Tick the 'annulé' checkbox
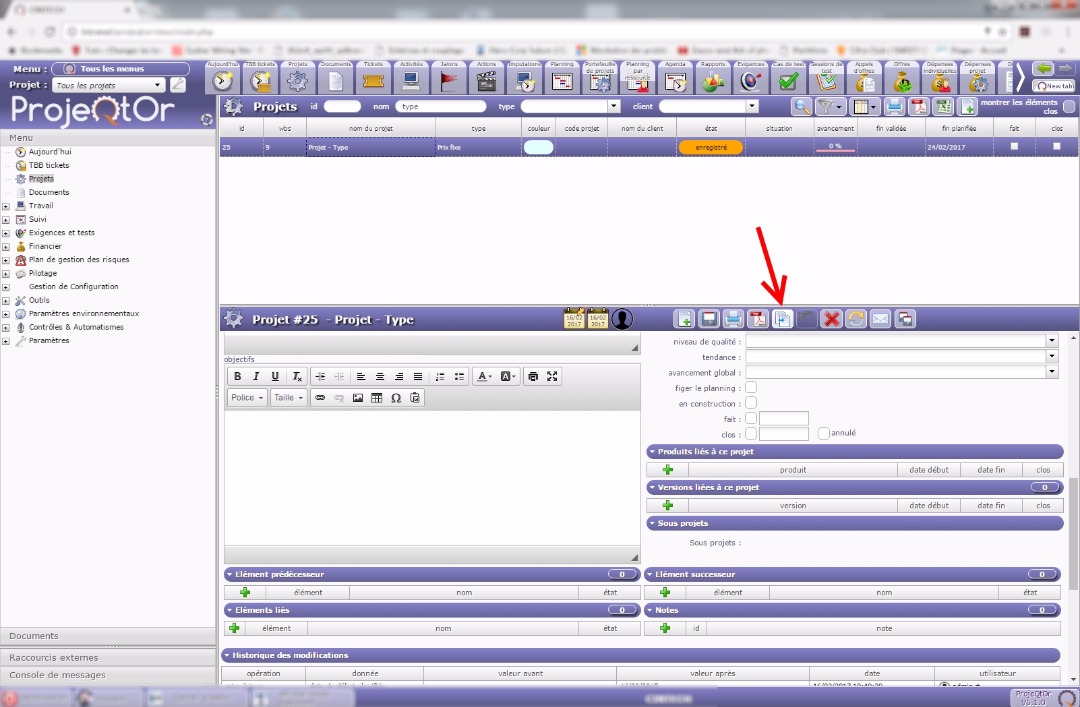The width and height of the screenshot is (1080, 707). coord(824,434)
